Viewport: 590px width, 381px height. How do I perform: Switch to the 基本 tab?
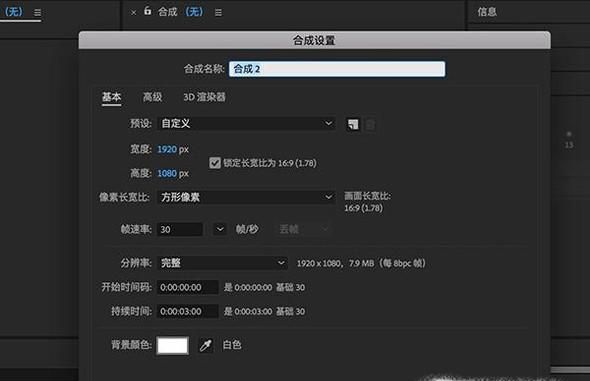pyautogui.click(x=111, y=97)
